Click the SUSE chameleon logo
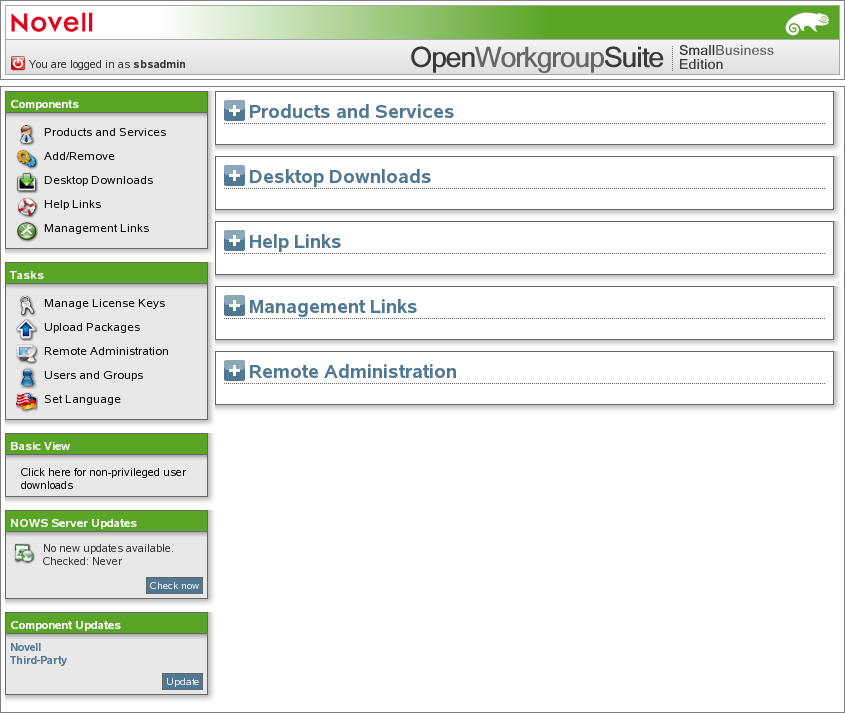The image size is (845, 713). [x=807, y=24]
